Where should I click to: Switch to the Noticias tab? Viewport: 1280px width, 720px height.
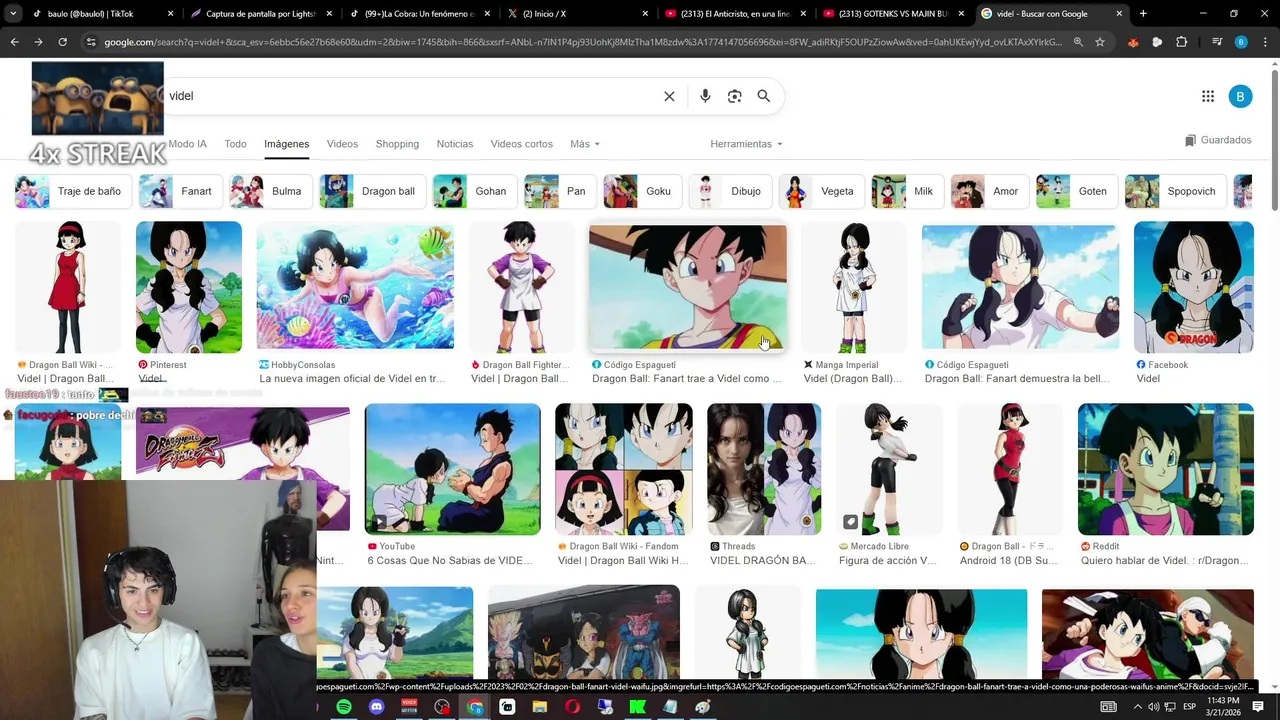click(455, 144)
